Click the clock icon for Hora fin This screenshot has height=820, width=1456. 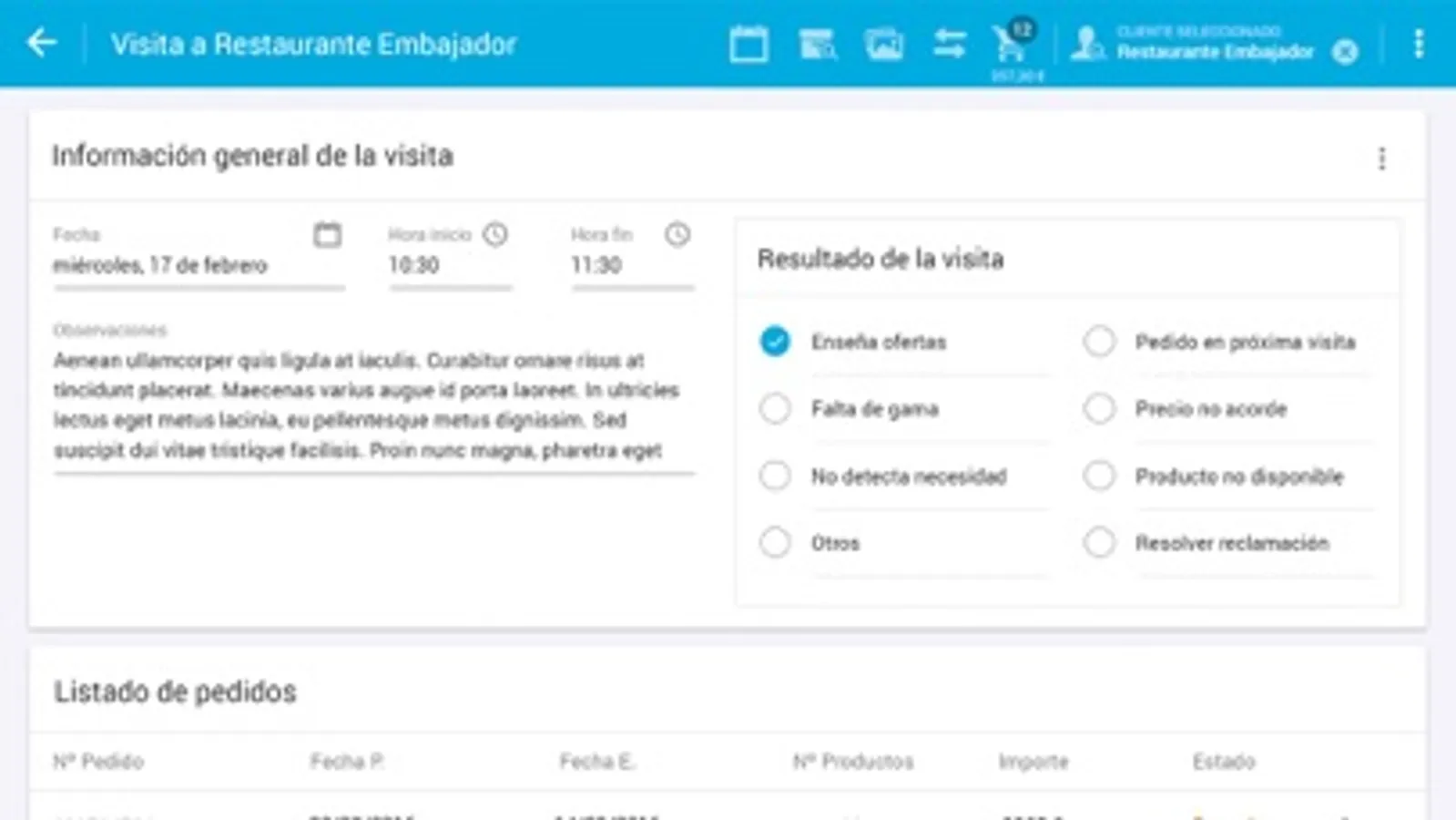point(677,234)
